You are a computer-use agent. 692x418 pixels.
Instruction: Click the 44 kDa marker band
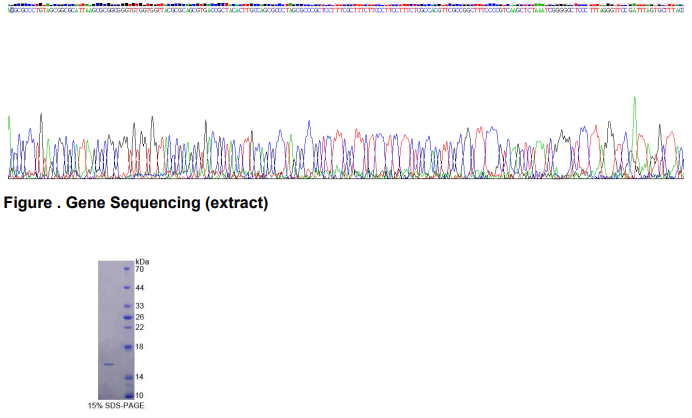coord(126,288)
